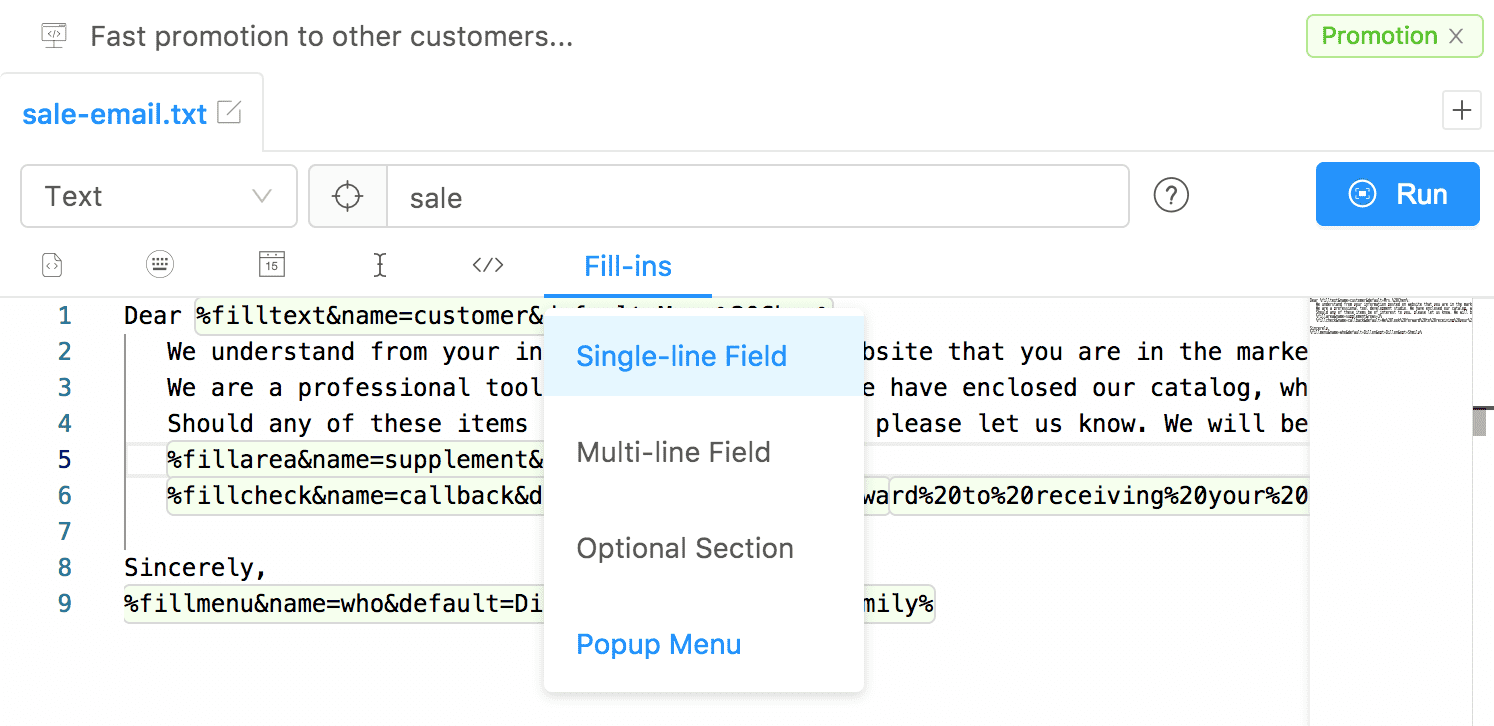Open the help question mark icon
Screen dimensions: 1494x726
[x=1171, y=195]
